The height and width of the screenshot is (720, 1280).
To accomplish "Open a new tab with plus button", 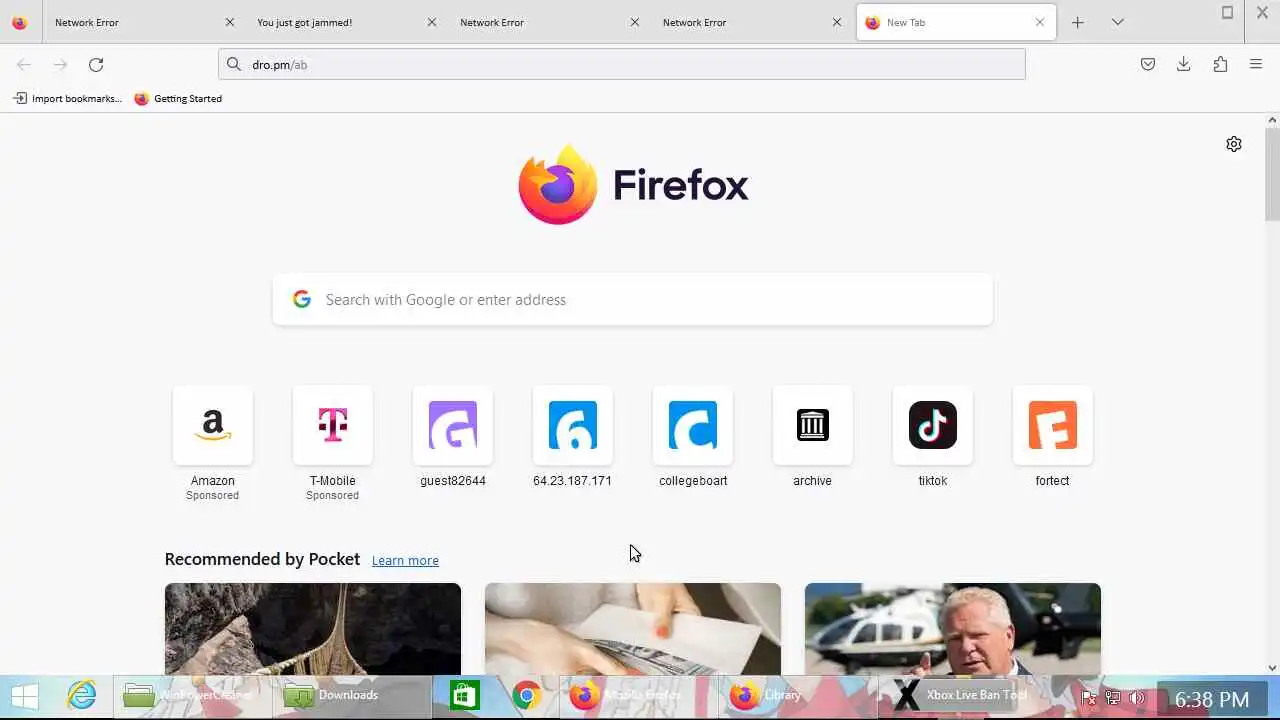I will 1077,22.
